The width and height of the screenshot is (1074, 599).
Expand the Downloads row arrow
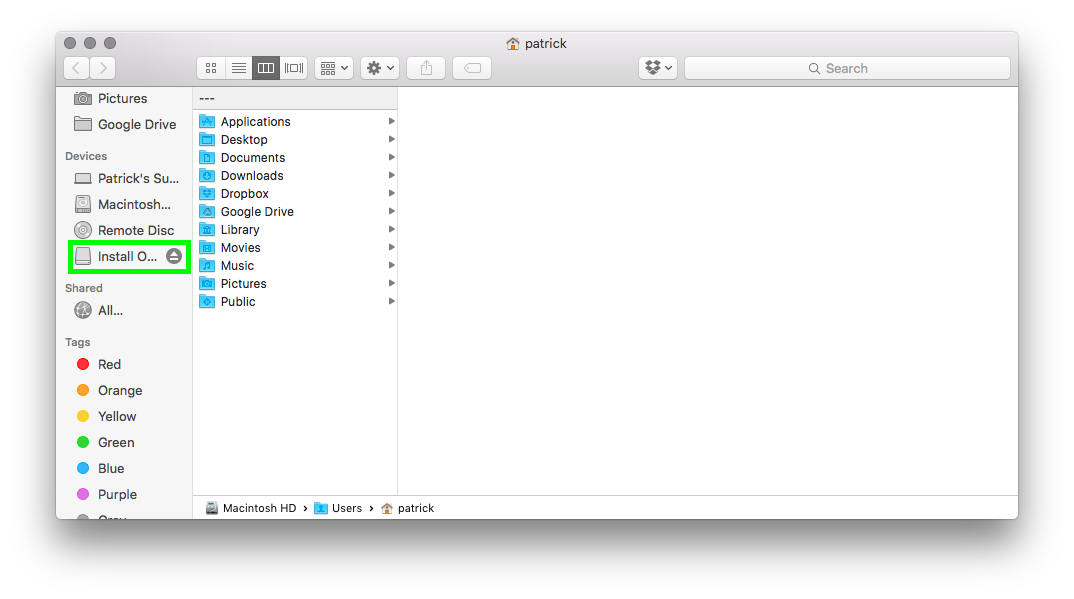(x=392, y=175)
